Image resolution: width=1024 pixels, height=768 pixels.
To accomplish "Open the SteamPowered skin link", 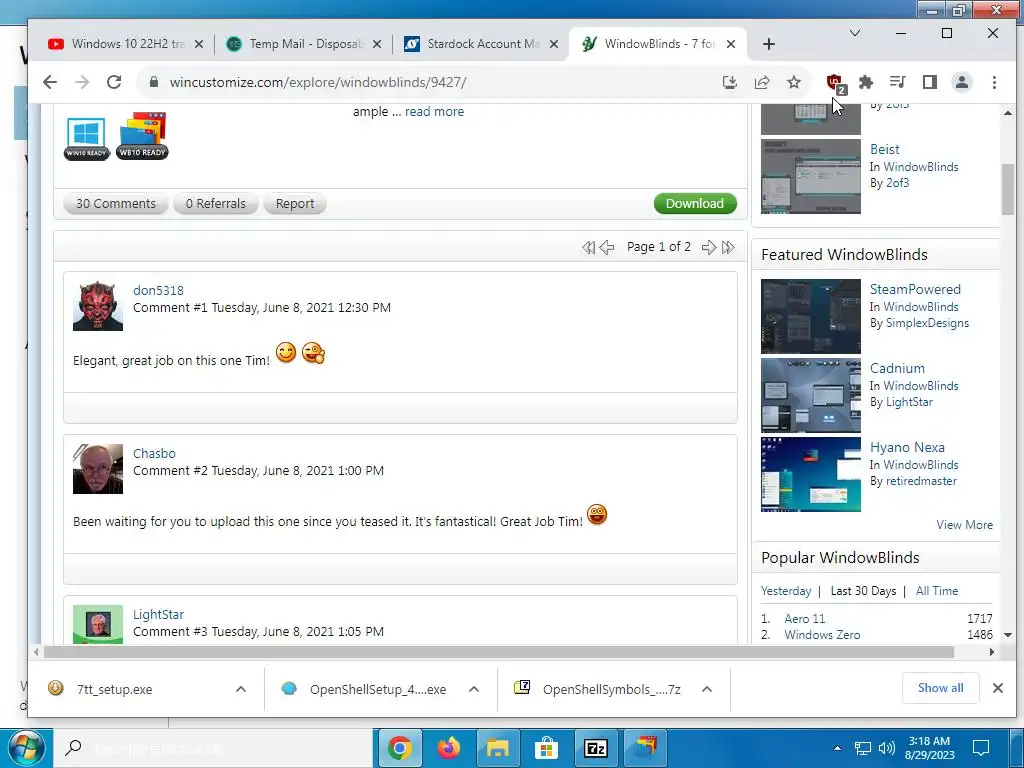I will click(915, 289).
